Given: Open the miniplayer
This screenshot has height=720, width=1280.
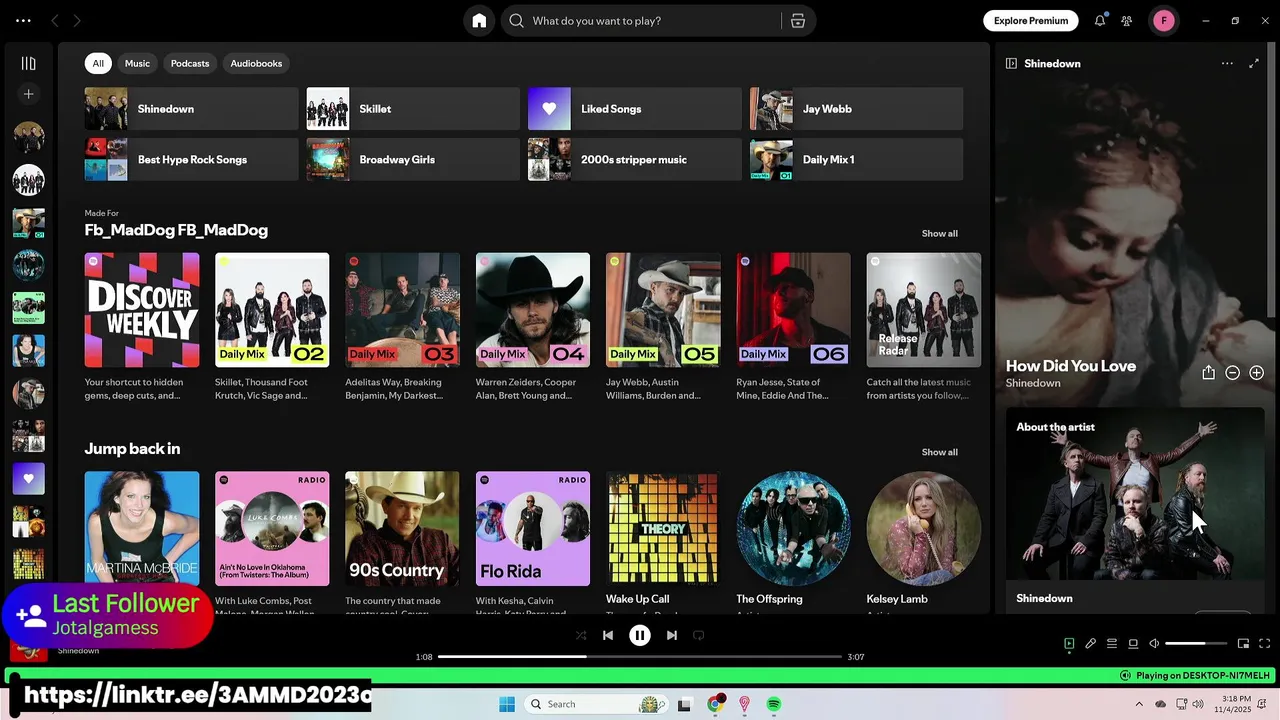Looking at the screenshot, I should click(x=1243, y=644).
